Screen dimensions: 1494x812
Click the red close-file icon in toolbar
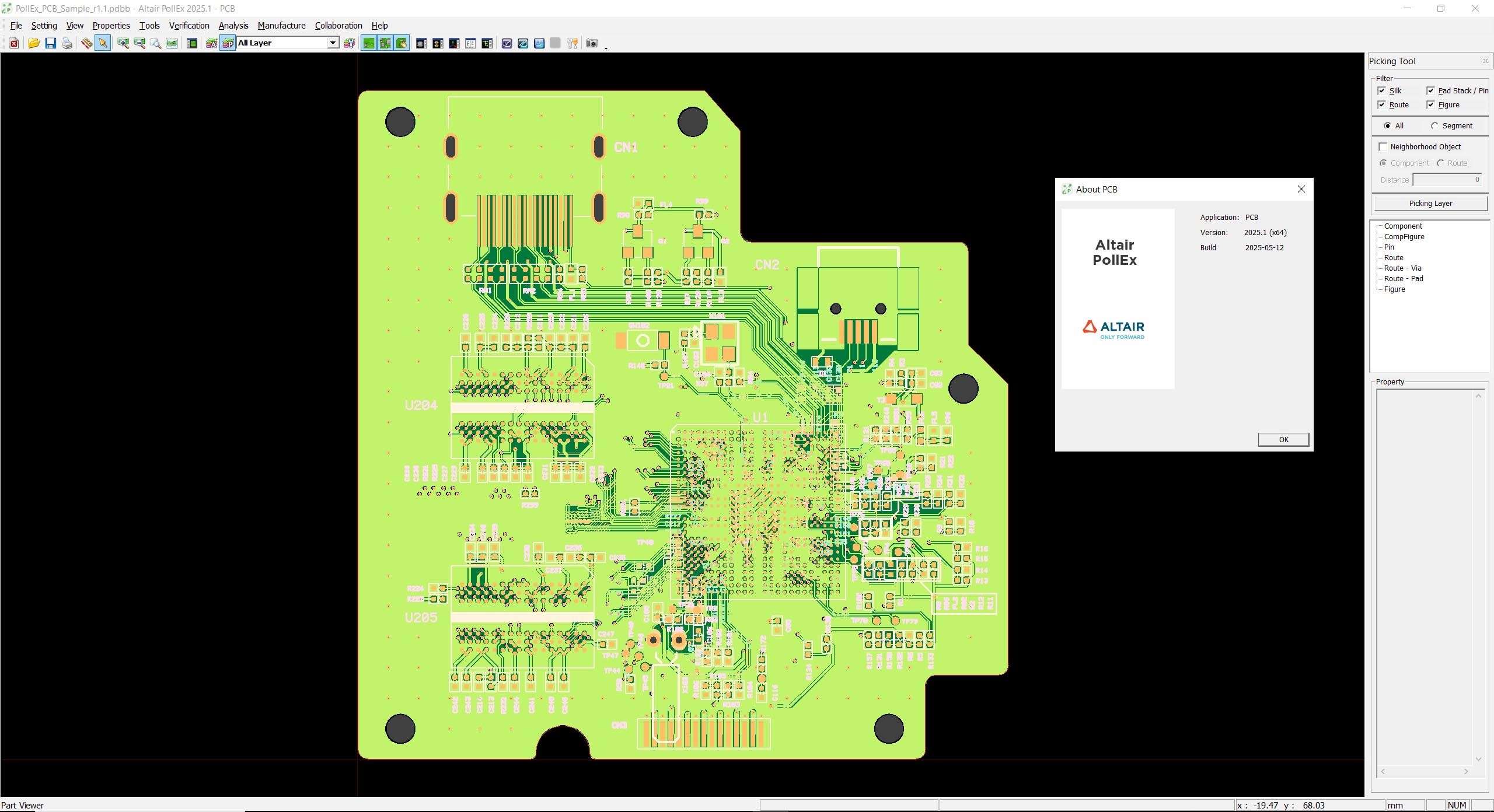pos(14,43)
